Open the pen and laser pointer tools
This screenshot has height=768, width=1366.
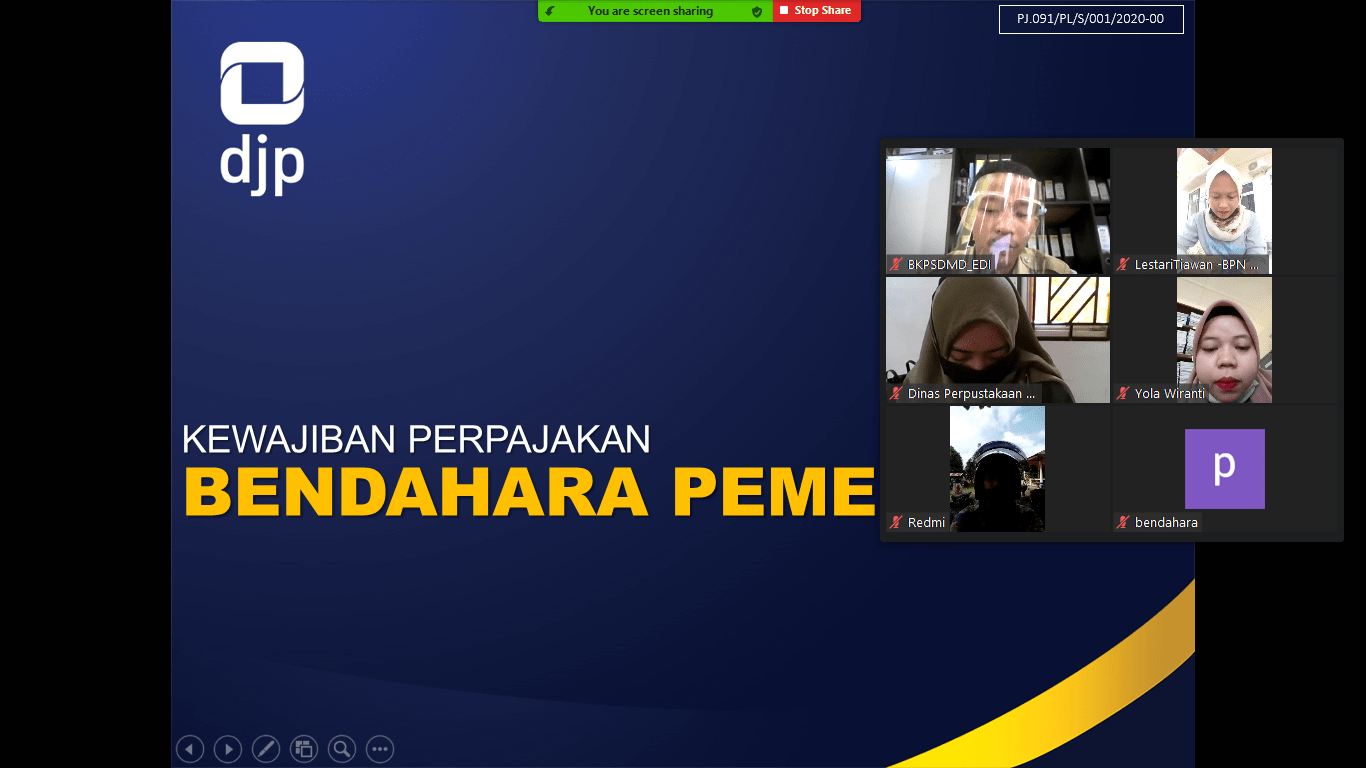266,749
